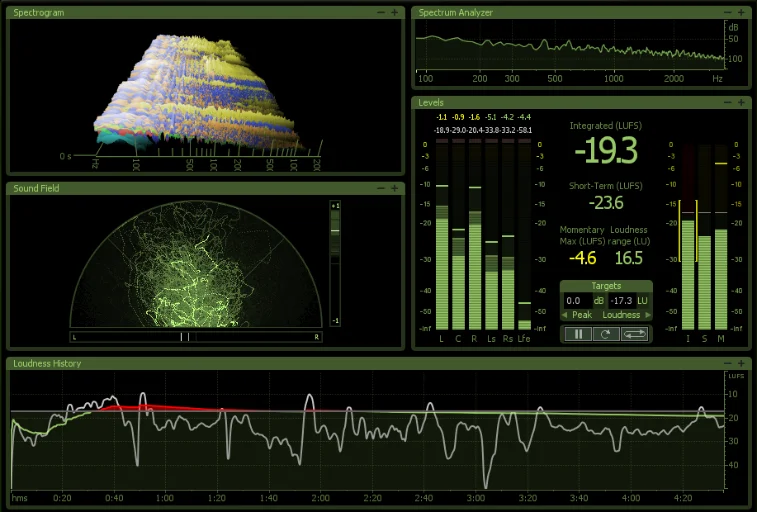Click the L-R balance meter under the vectorscope

click(196, 337)
